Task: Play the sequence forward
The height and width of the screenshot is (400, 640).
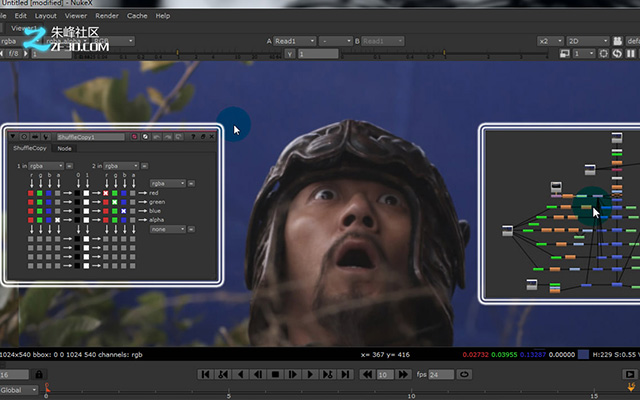Action: [x=310, y=374]
